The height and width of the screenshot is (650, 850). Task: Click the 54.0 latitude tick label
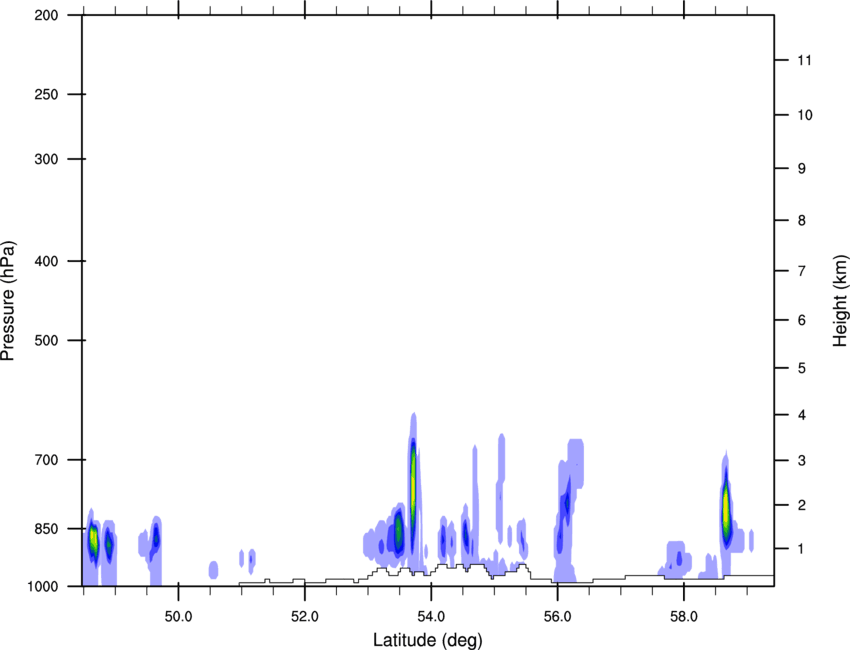coord(431,617)
